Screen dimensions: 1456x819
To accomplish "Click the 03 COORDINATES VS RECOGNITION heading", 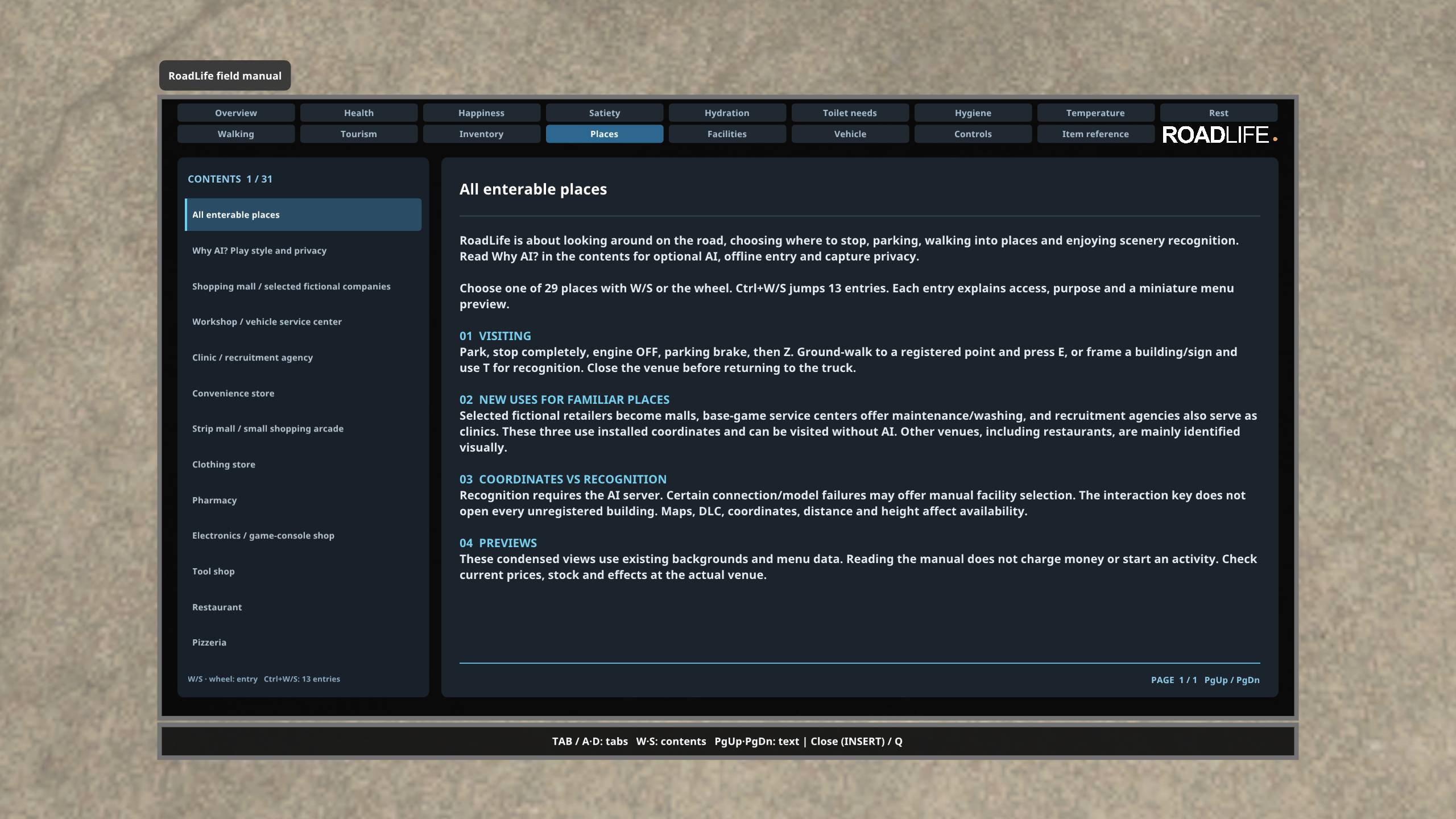I will (563, 479).
